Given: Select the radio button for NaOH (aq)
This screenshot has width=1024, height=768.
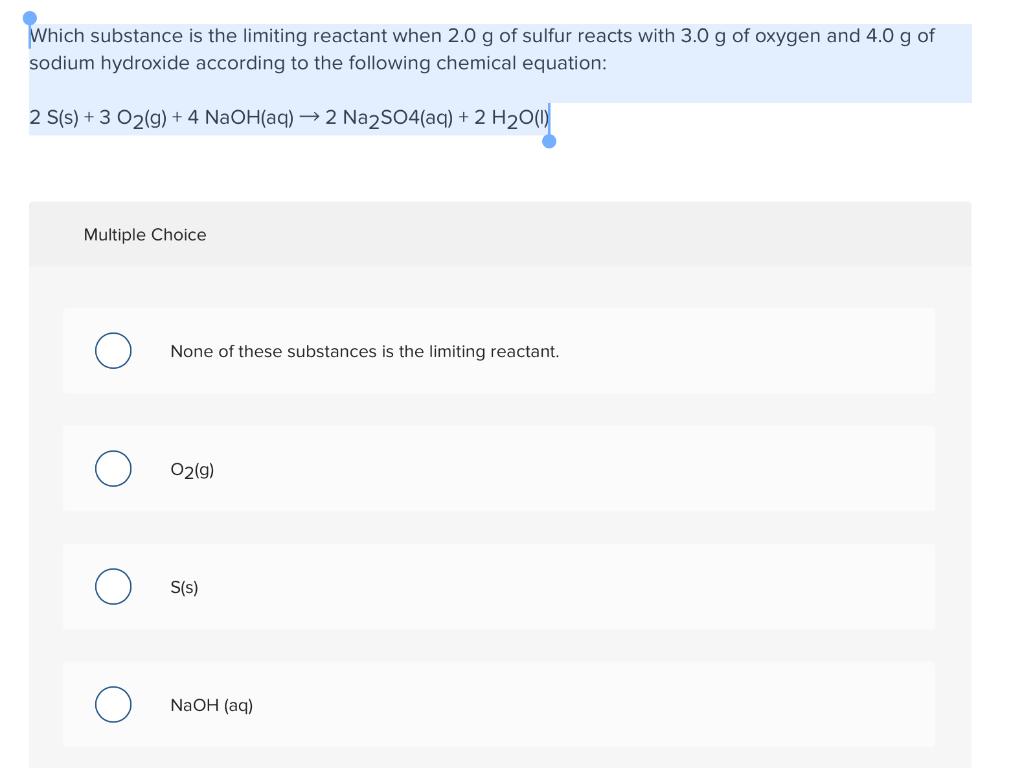Looking at the screenshot, I should click(112, 704).
